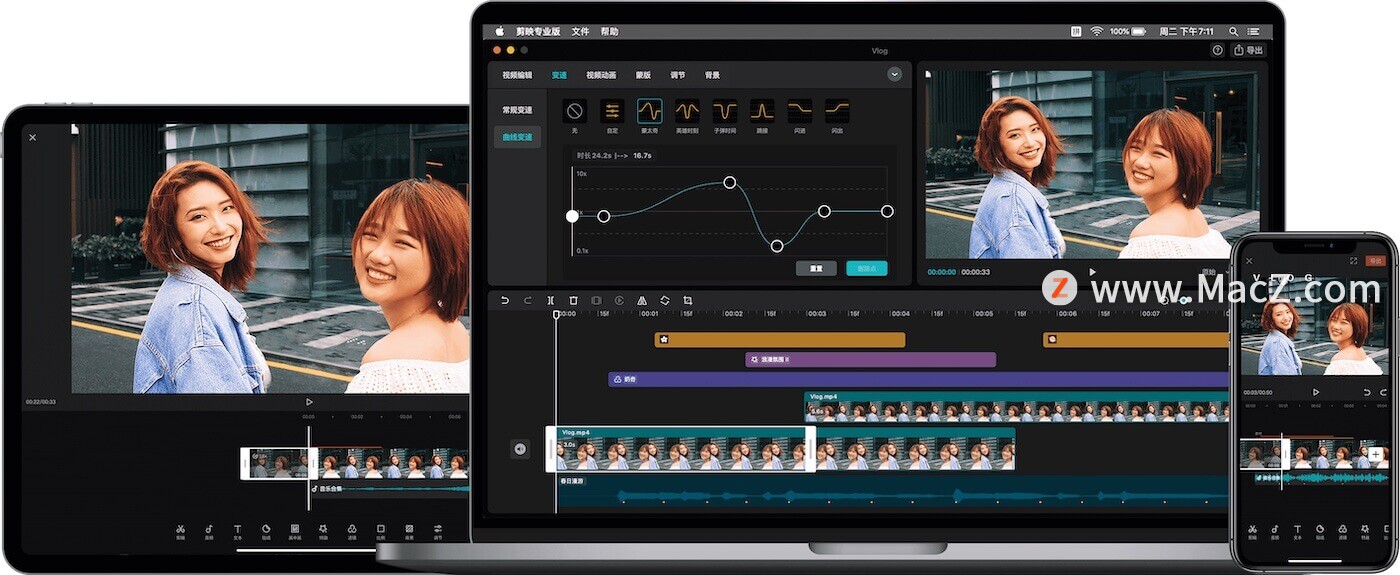Click the crop tool in the timeline toolbar

coord(688,300)
